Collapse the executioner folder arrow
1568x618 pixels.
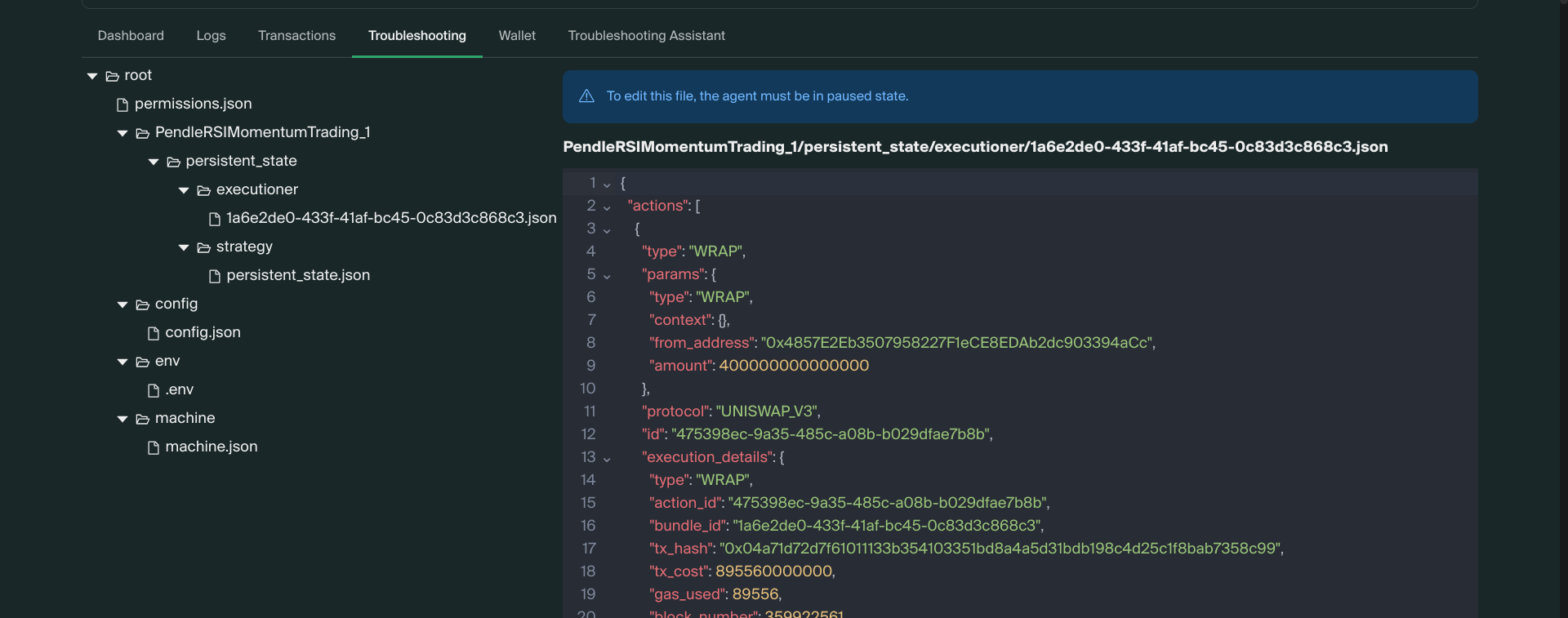(184, 190)
